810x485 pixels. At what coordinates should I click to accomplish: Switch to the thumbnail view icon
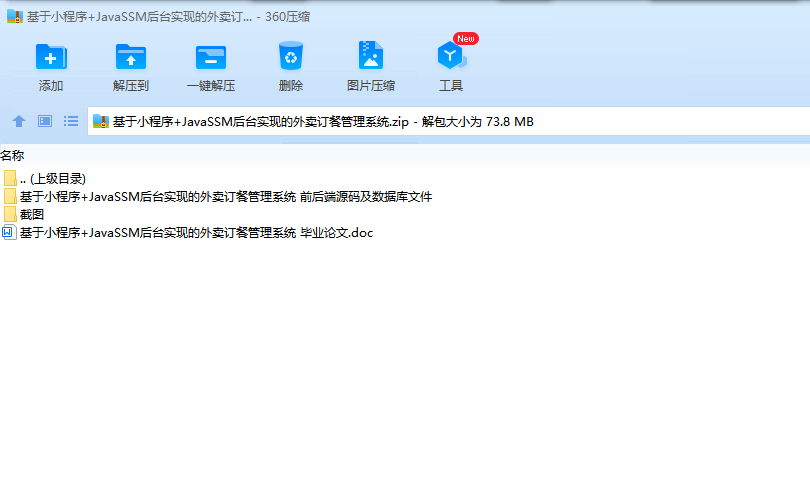tap(45, 121)
